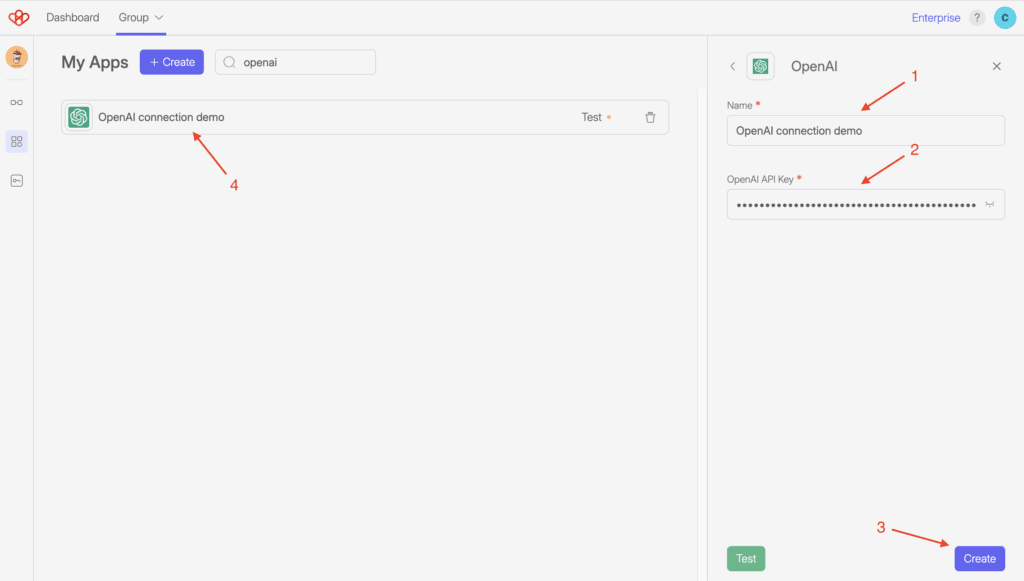Toggle API key visibility eye icon
This screenshot has width=1024, height=581.
coord(990,205)
